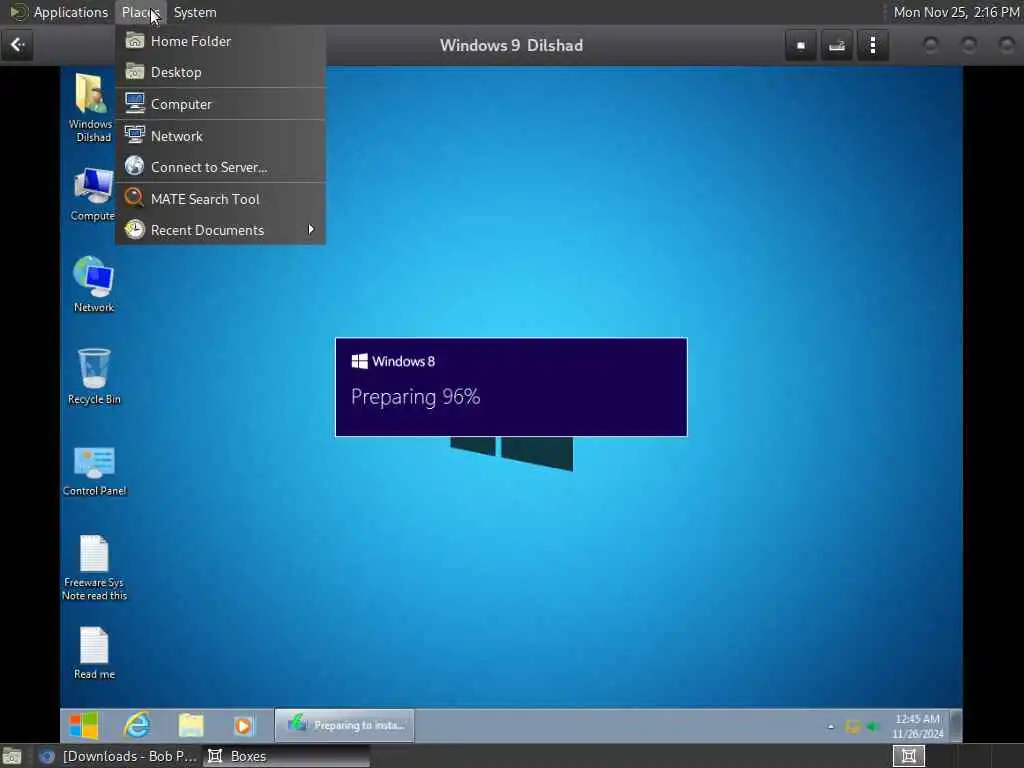Click the workspace switcher icon in bottom panel
Viewport: 1024px width, 768px height.
click(908, 756)
